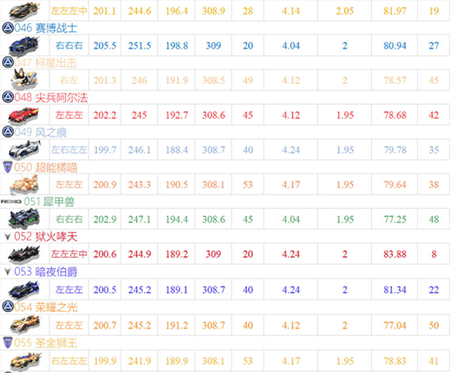
Task: Click the RENO logo beside 051 犀甲兽
Action: click(x=11, y=202)
